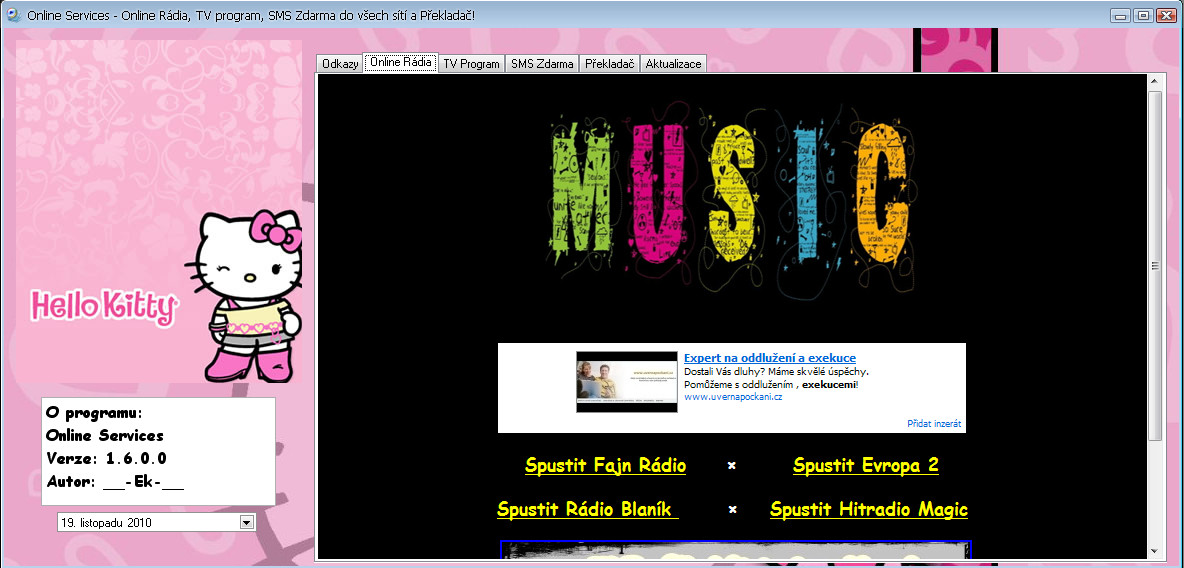
Task: Open the Překladač tab
Action: (x=610, y=64)
